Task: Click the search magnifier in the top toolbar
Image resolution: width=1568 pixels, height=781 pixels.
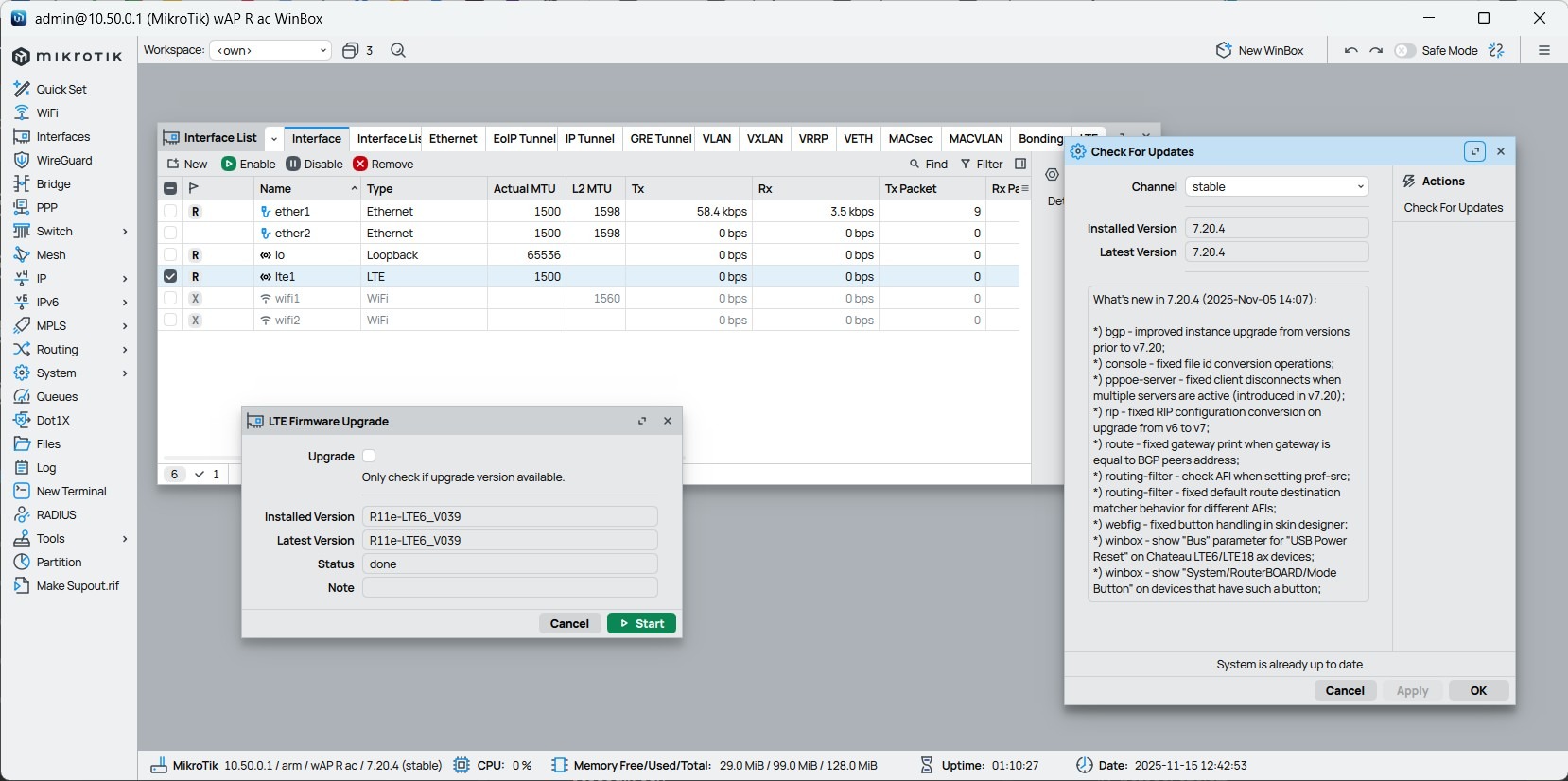Action: 398,50
